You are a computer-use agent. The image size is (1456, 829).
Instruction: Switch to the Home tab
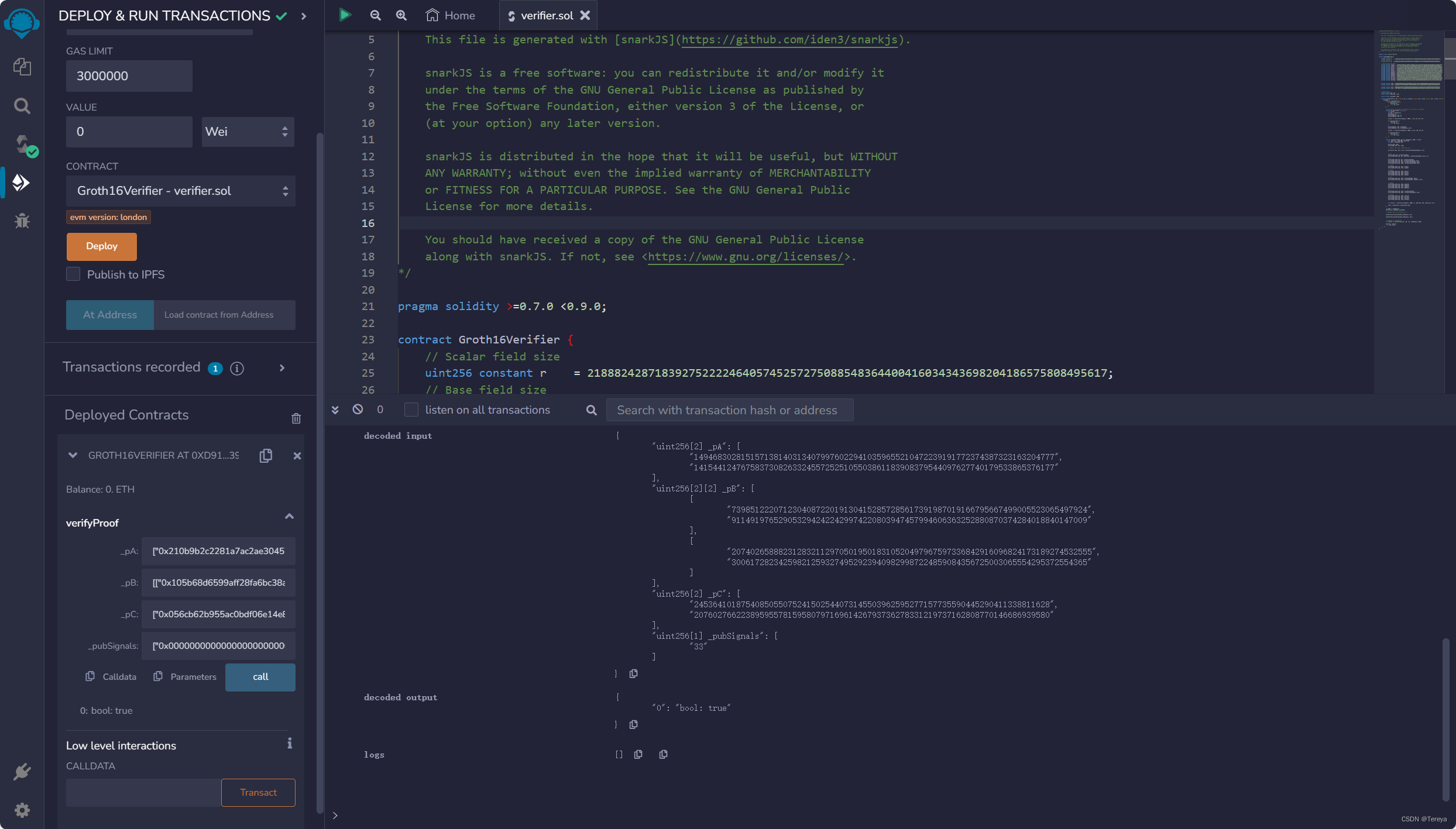pyautogui.click(x=450, y=15)
